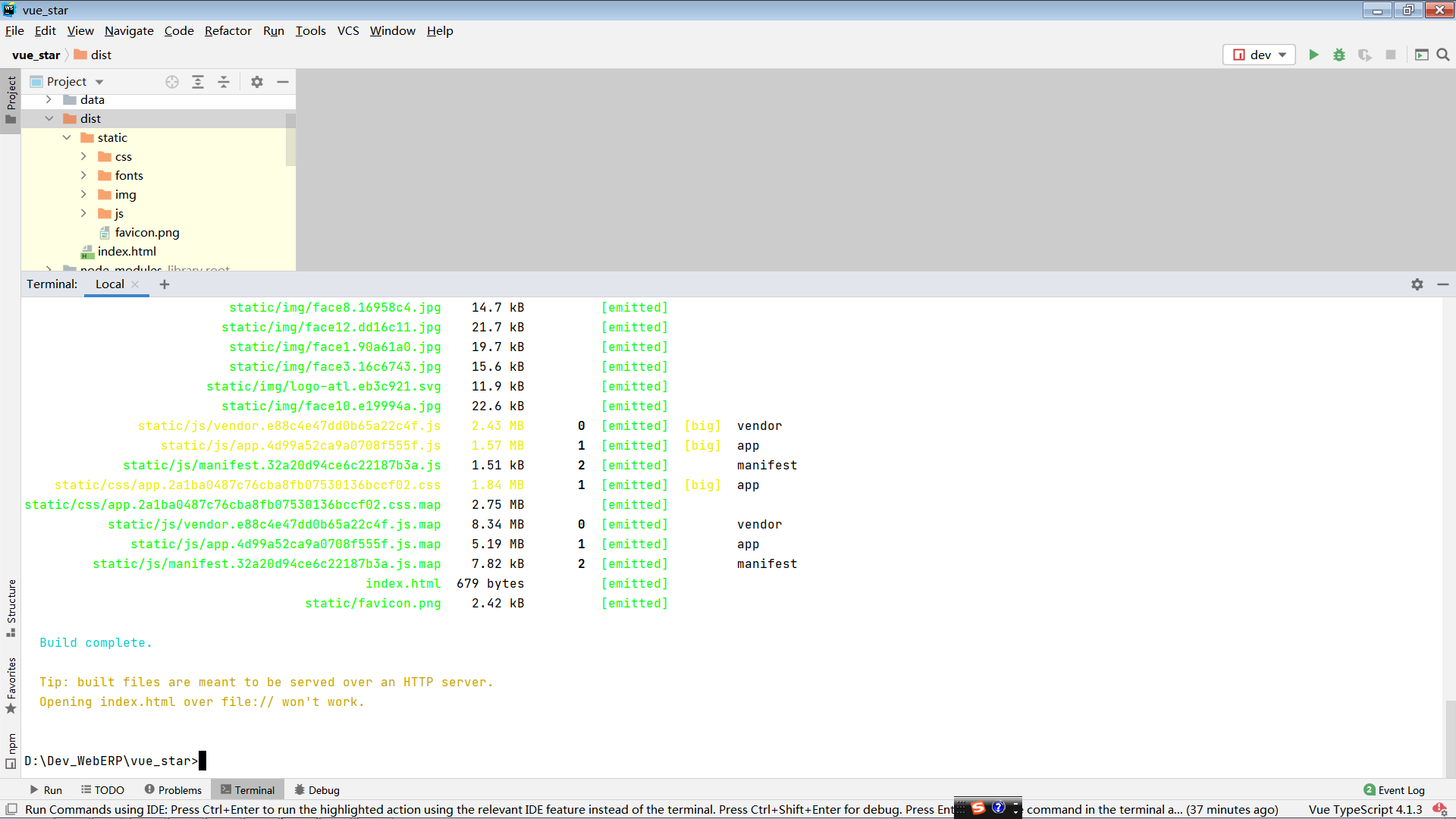Image resolution: width=1456 pixels, height=819 pixels.
Task: Expand the fonts folder
Action: (x=83, y=175)
